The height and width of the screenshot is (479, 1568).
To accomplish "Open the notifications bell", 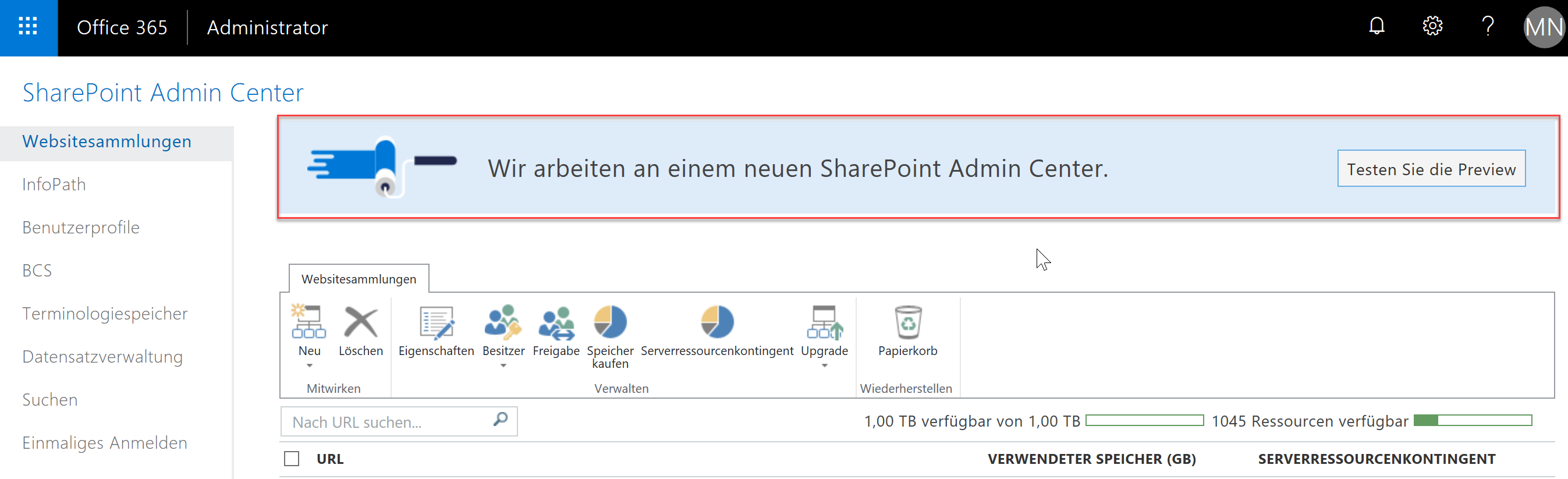I will [x=1377, y=26].
